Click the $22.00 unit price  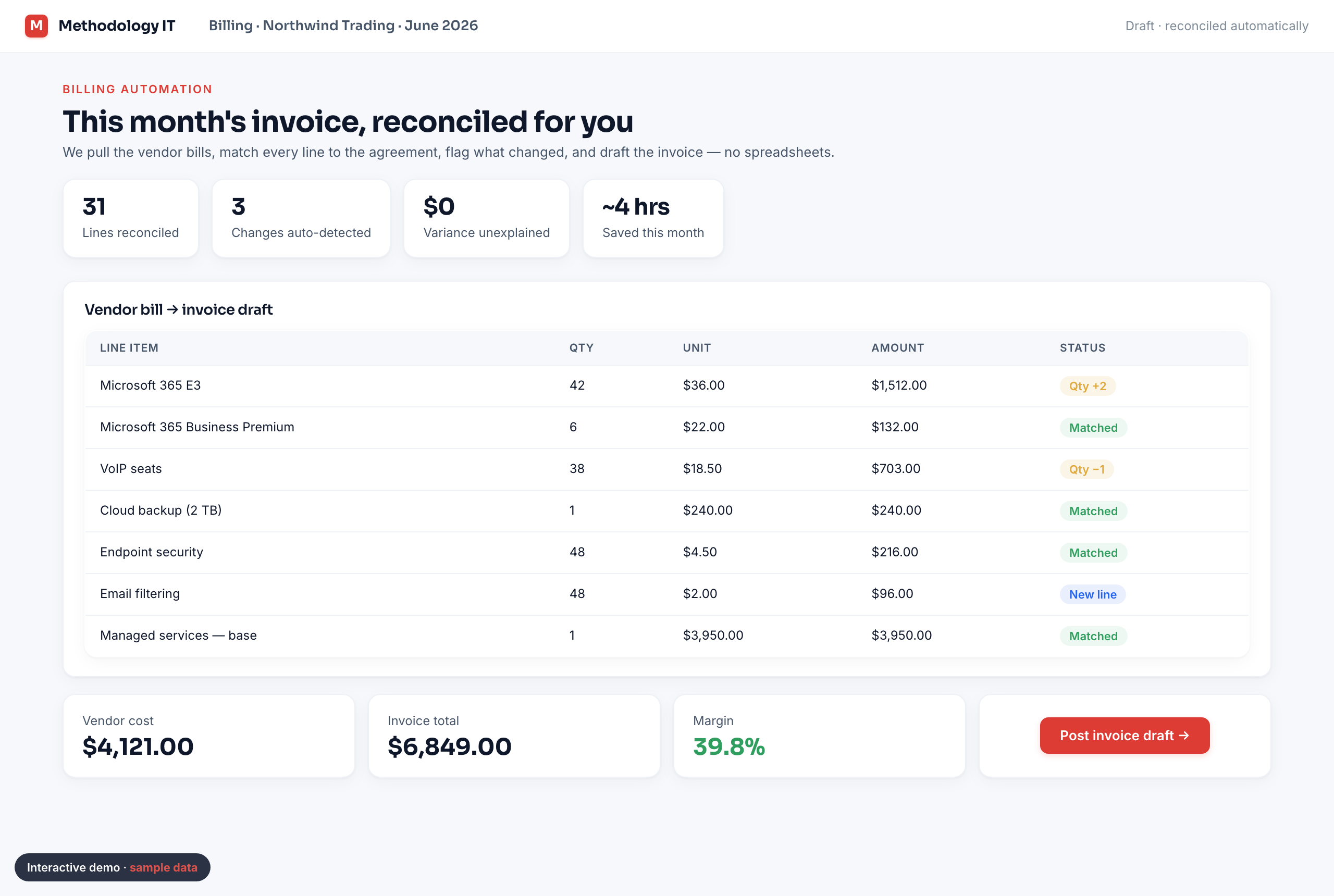coord(703,428)
